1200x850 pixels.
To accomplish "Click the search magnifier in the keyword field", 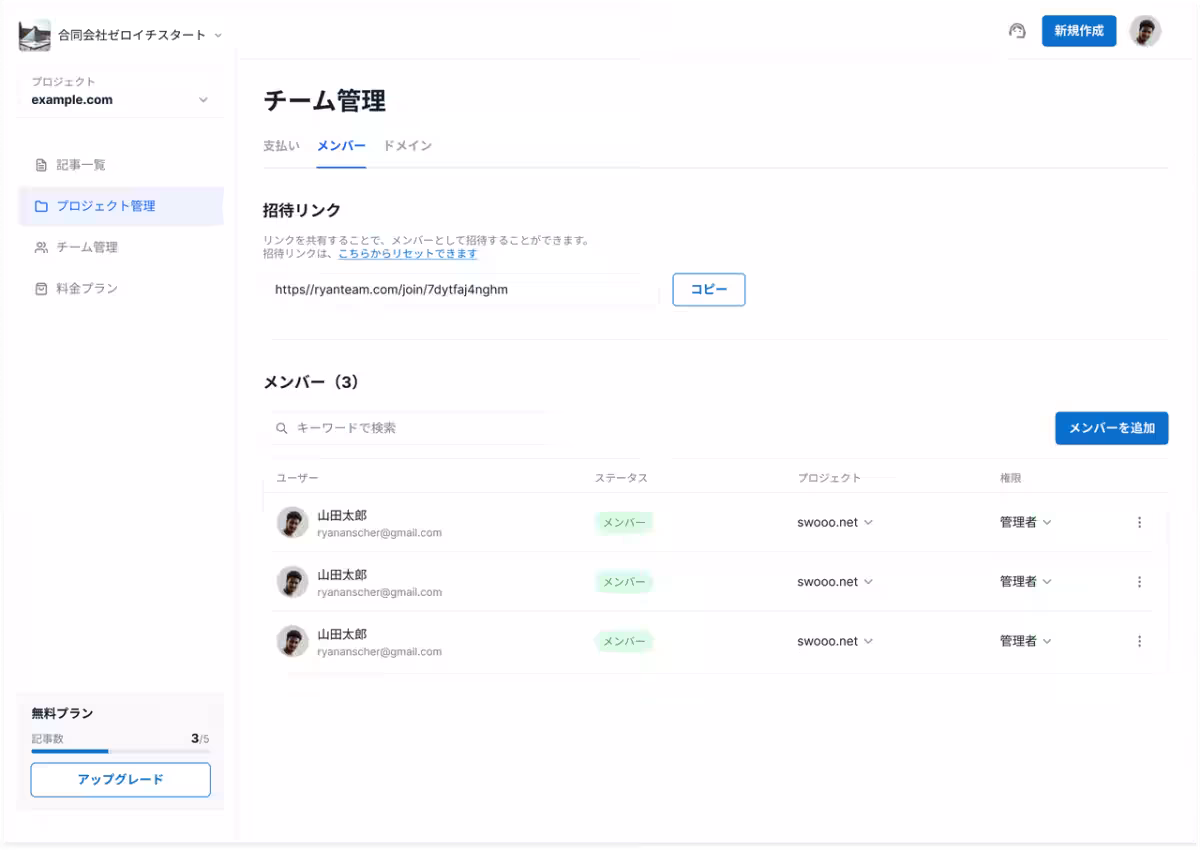I will point(281,428).
